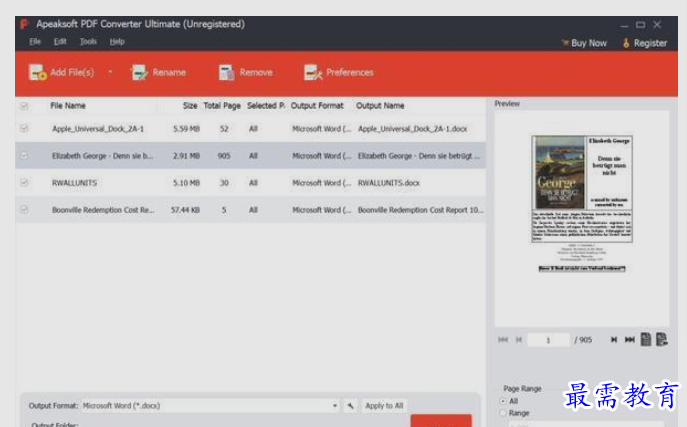Click the red Start button
Viewport: 687px width, 427px height.
pos(441,421)
